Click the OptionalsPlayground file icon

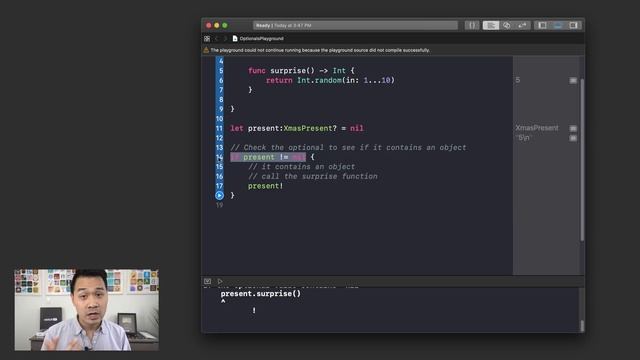235,38
